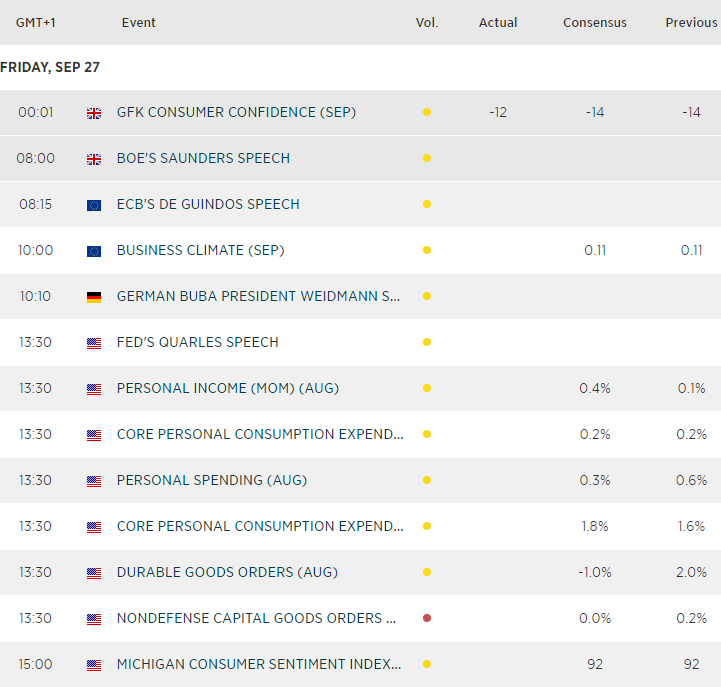Open the Personal Spending (Aug) event details
721x687 pixels.
[211, 480]
